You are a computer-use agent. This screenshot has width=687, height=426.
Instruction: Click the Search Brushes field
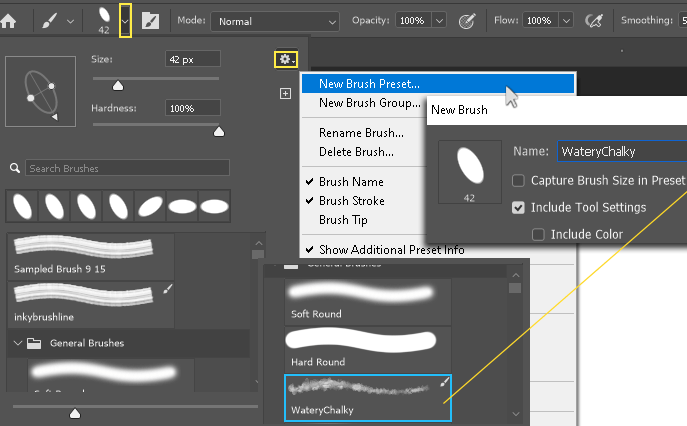[127, 168]
